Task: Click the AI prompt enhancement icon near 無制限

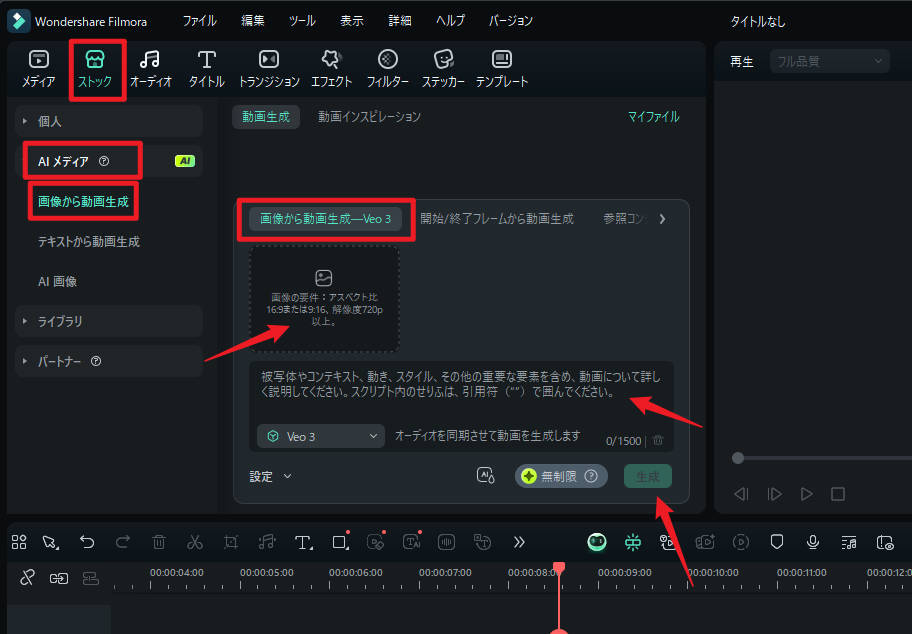Action: (x=486, y=476)
